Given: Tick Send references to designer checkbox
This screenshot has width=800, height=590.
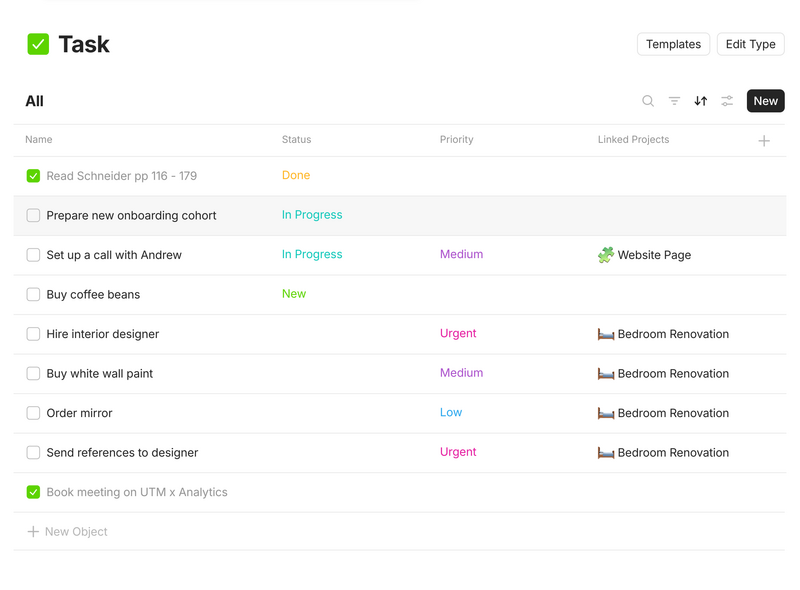Looking at the screenshot, I should [x=33, y=453].
